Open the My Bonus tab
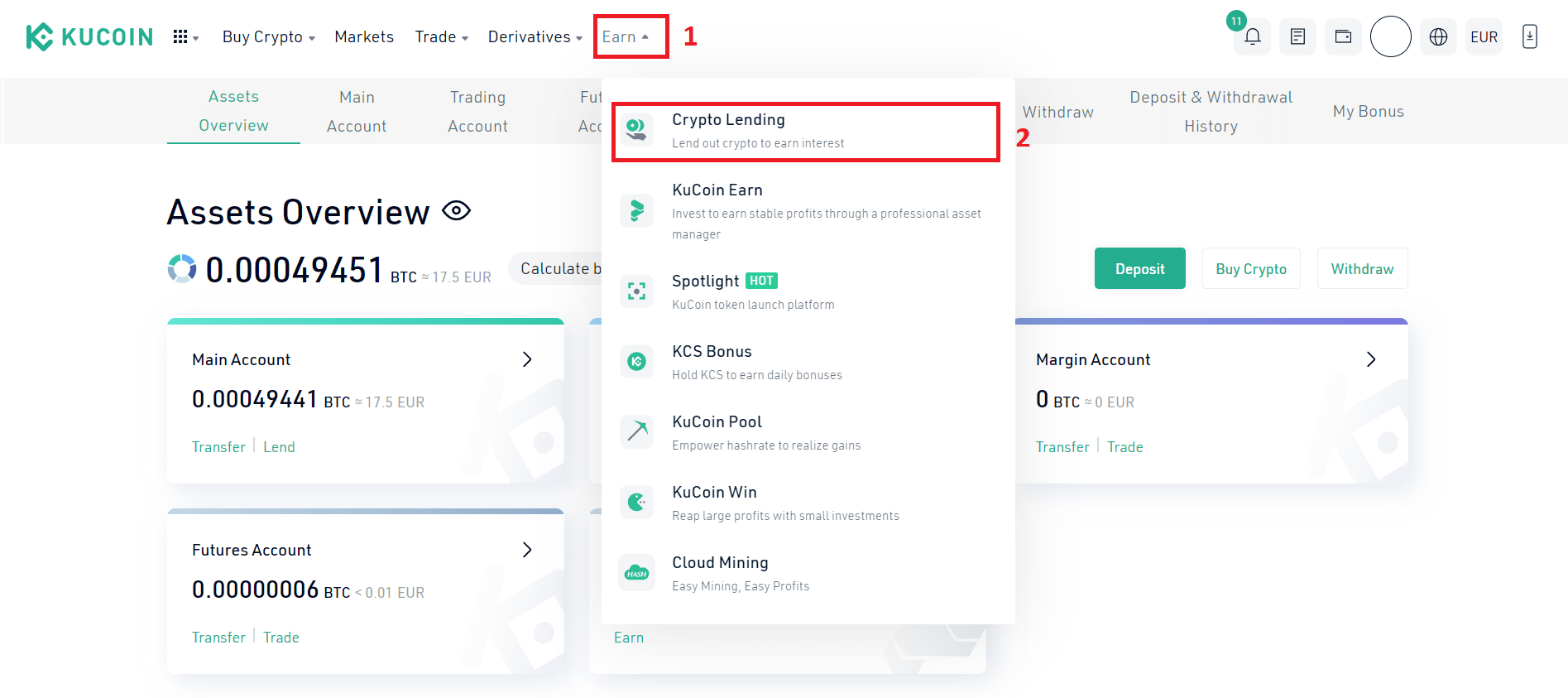 tap(1368, 111)
